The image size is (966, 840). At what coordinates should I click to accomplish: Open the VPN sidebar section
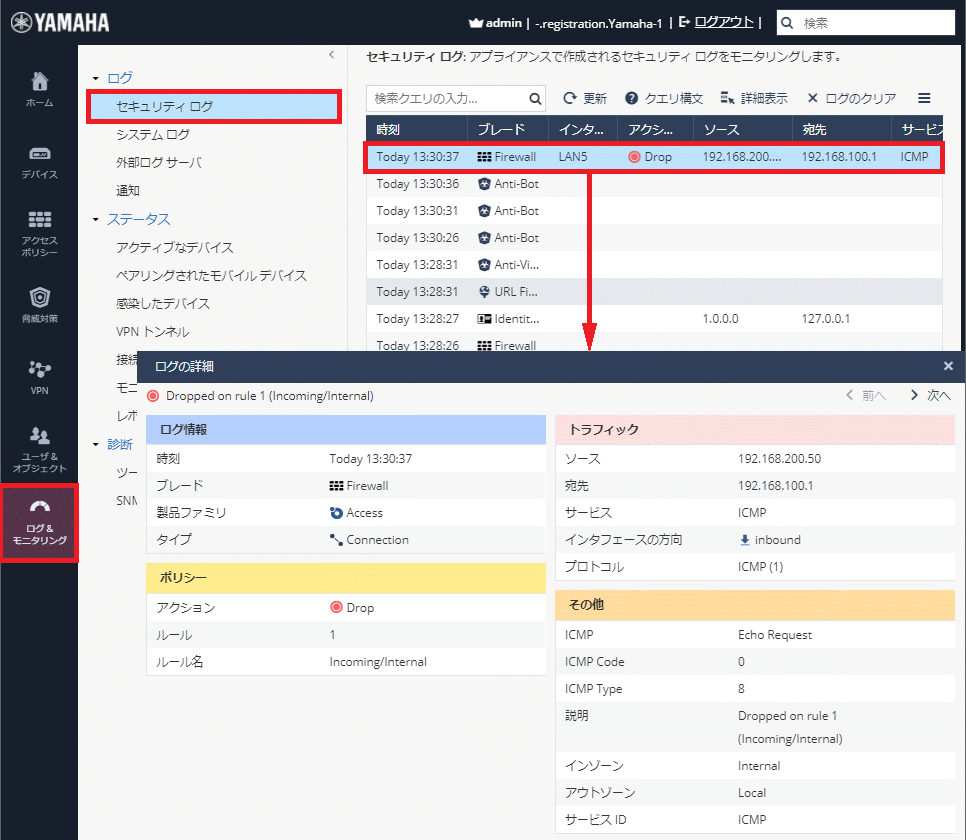coord(39,377)
